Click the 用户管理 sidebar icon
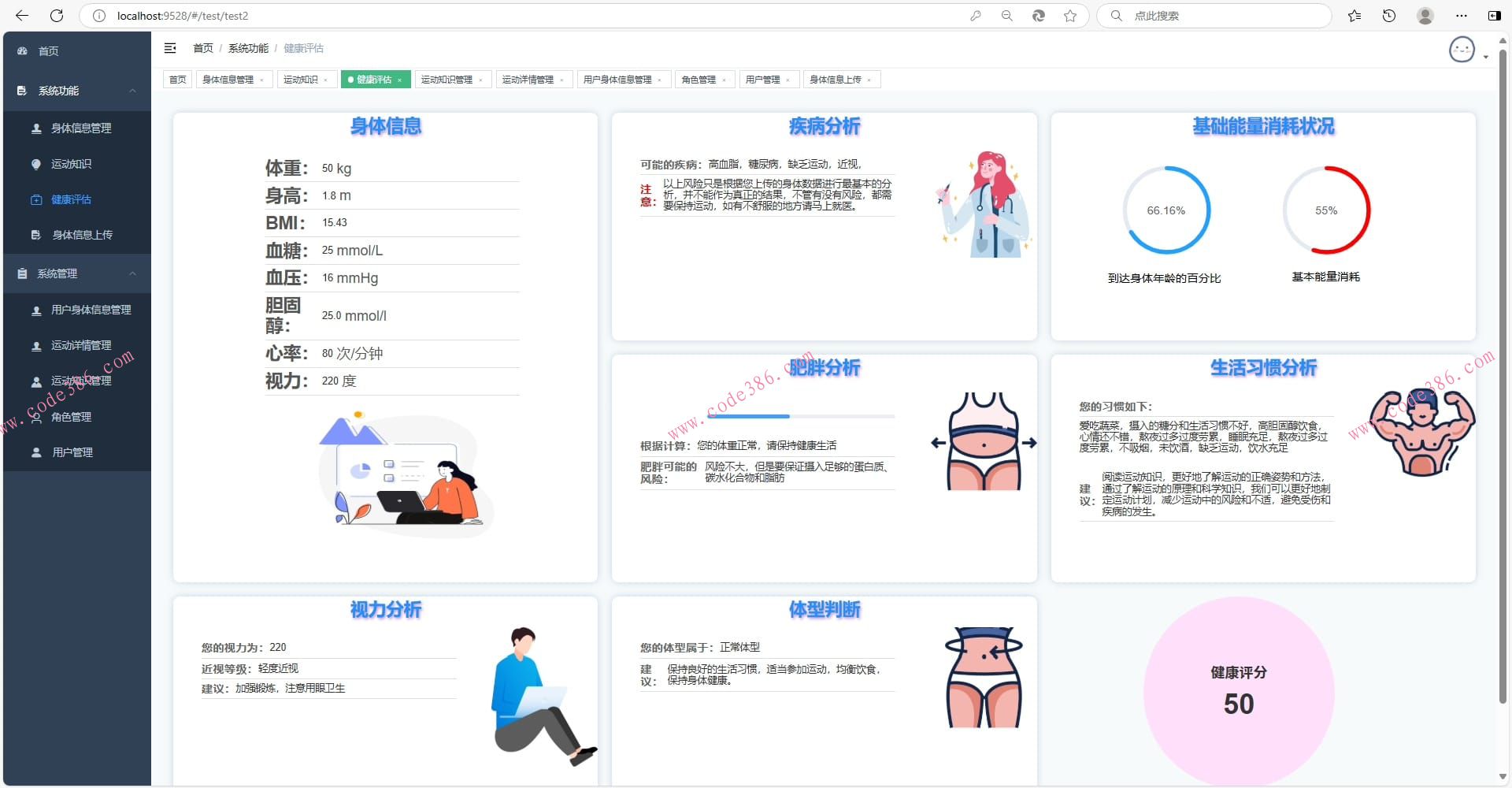The image size is (1512, 788). point(35,452)
